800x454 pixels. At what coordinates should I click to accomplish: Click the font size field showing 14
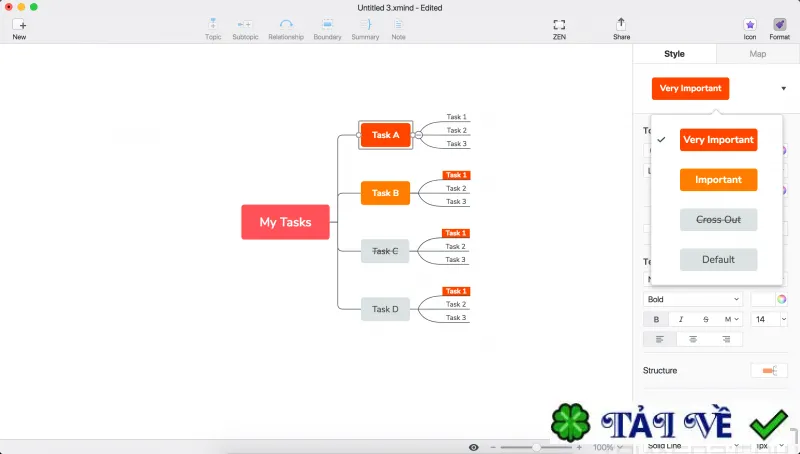[765, 319]
